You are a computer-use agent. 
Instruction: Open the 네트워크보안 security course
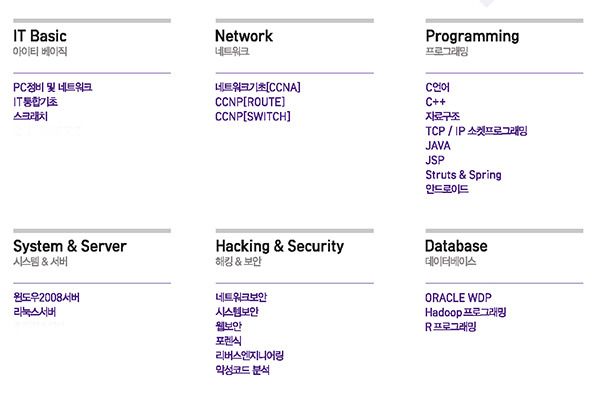click(241, 297)
